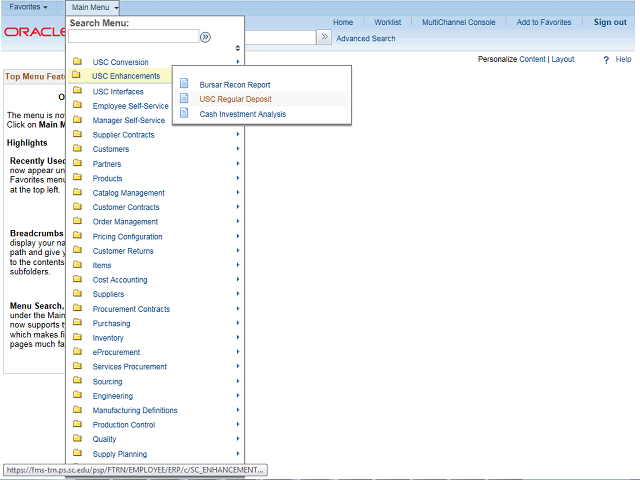640x480 pixels.
Task: Open the Main Menu dropdown
Action: 93,7
